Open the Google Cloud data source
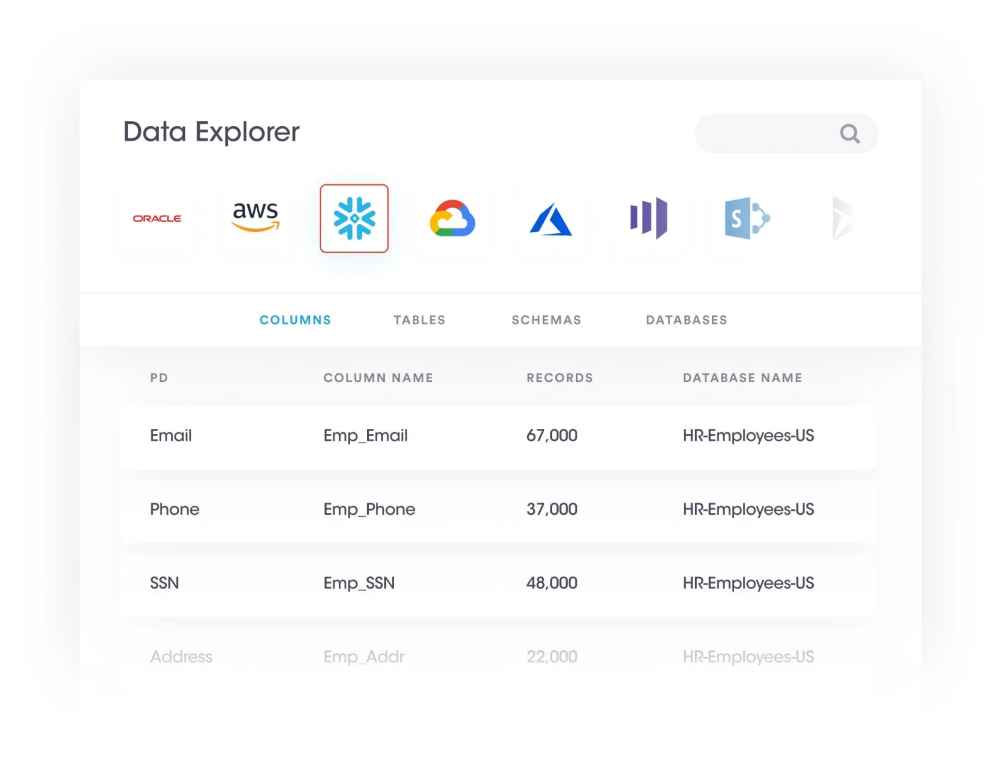This screenshot has height=769, width=1000. click(452, 218)
